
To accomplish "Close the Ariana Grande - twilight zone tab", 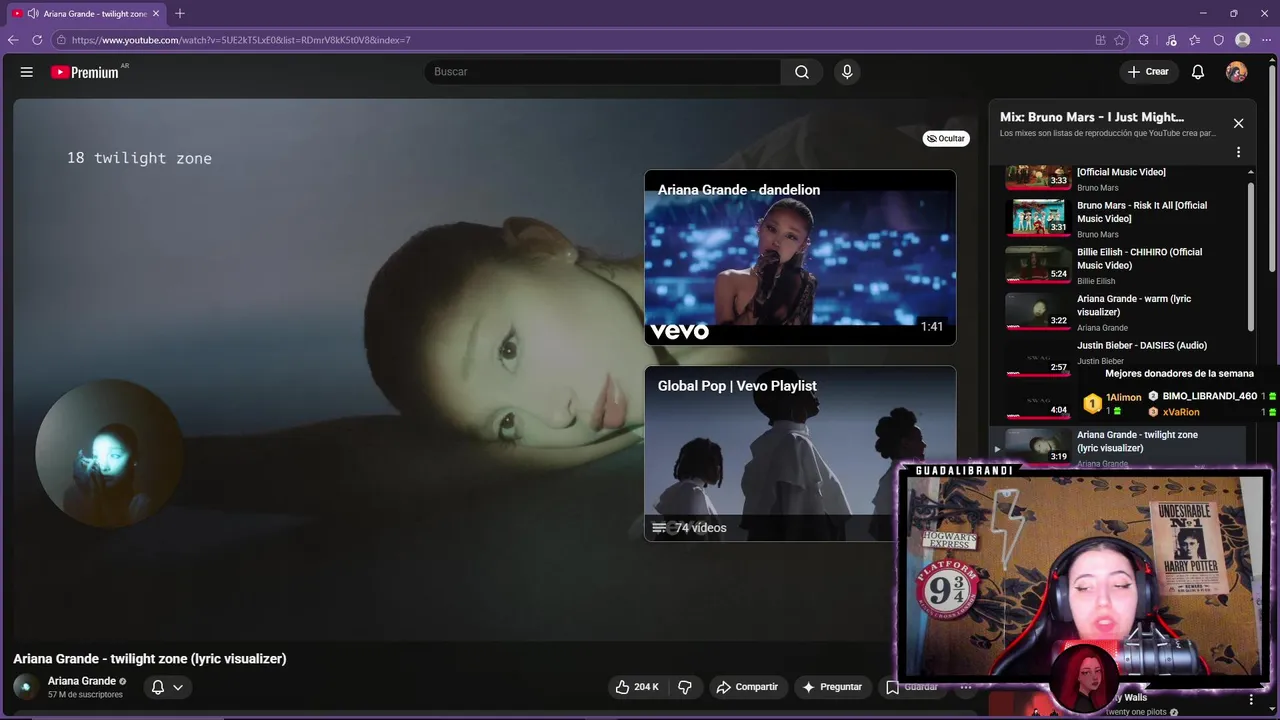I will (156, 13).
